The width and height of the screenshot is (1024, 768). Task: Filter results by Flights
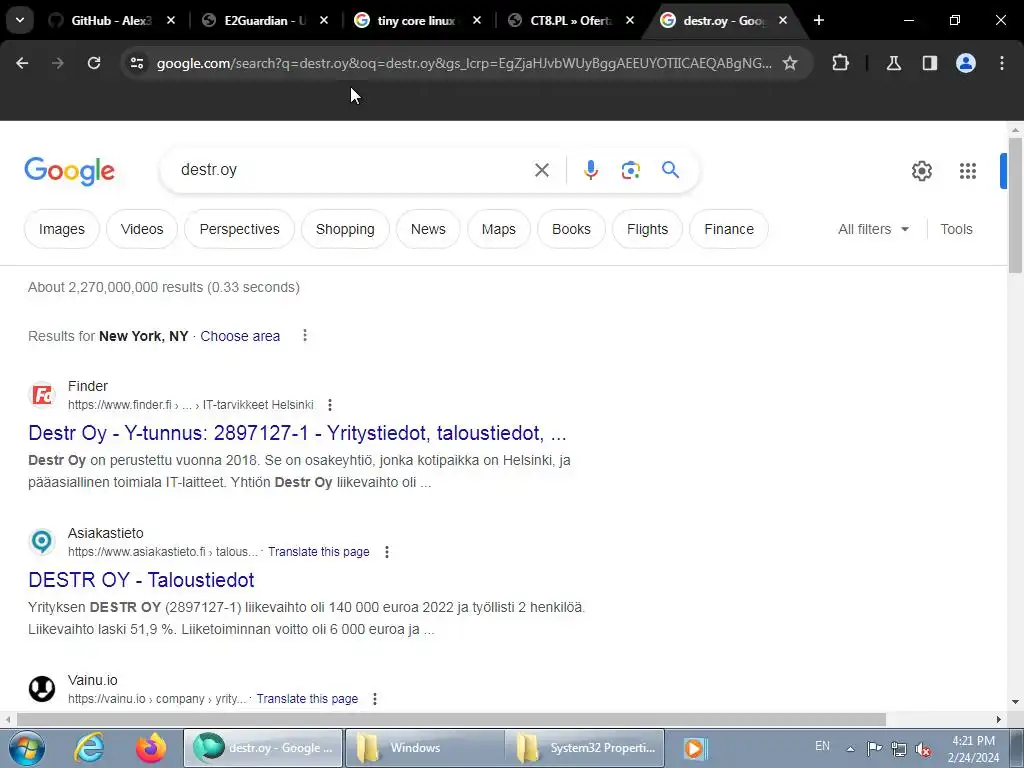tap(647, 229)
